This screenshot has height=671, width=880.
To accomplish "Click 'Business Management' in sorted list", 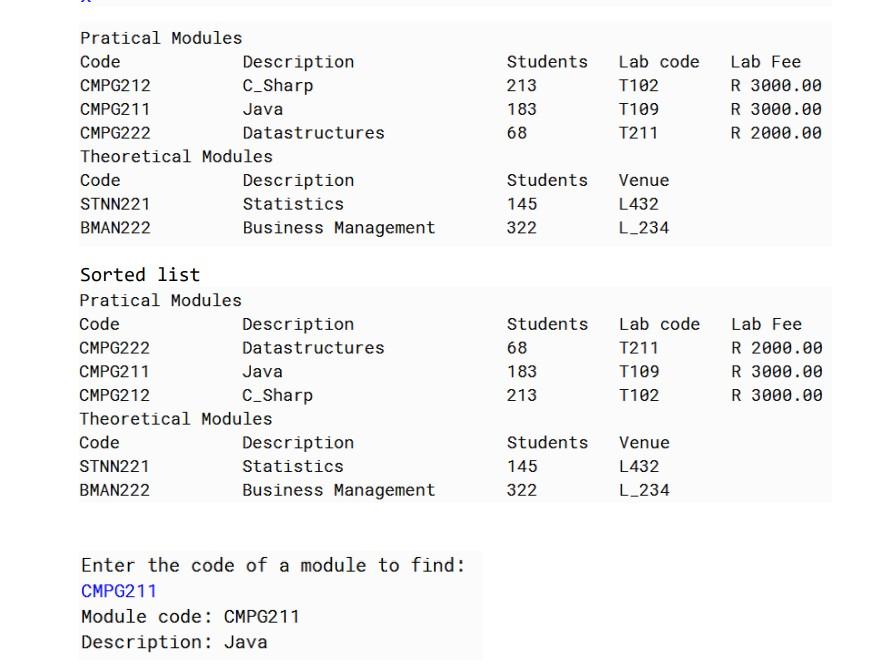I will (x=338, y=490).
